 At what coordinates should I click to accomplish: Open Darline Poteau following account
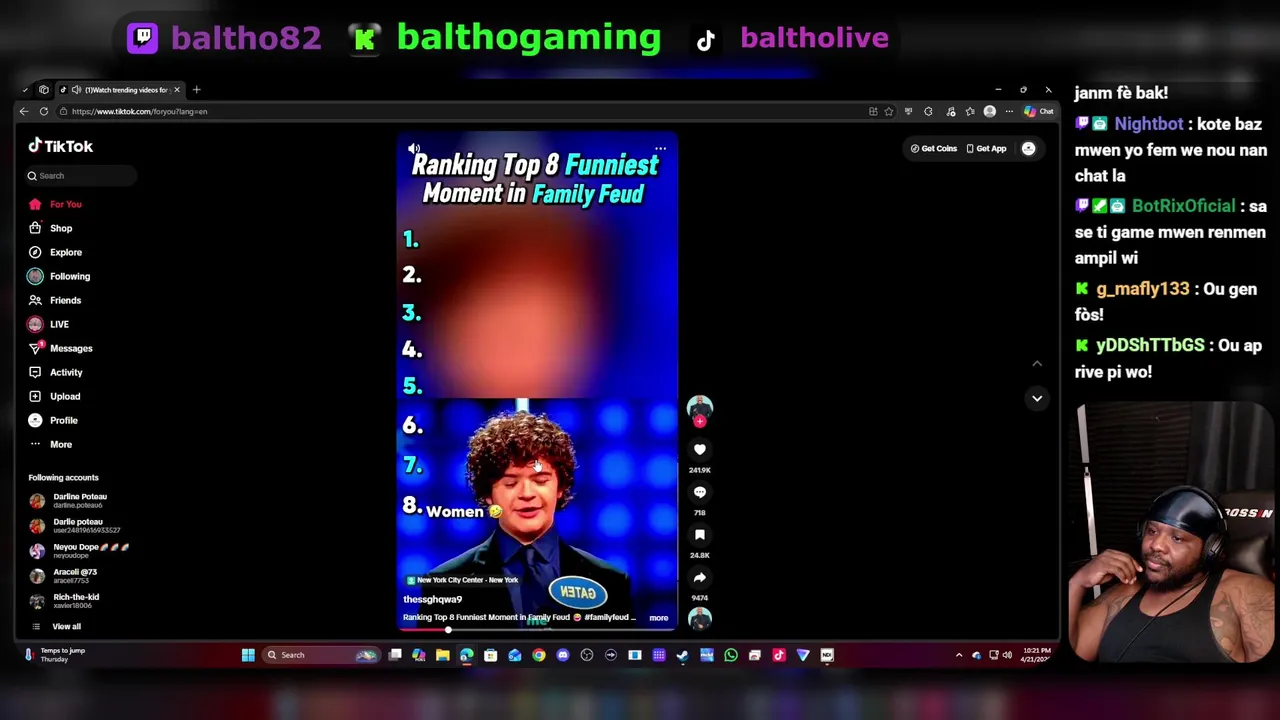point(70,500)
